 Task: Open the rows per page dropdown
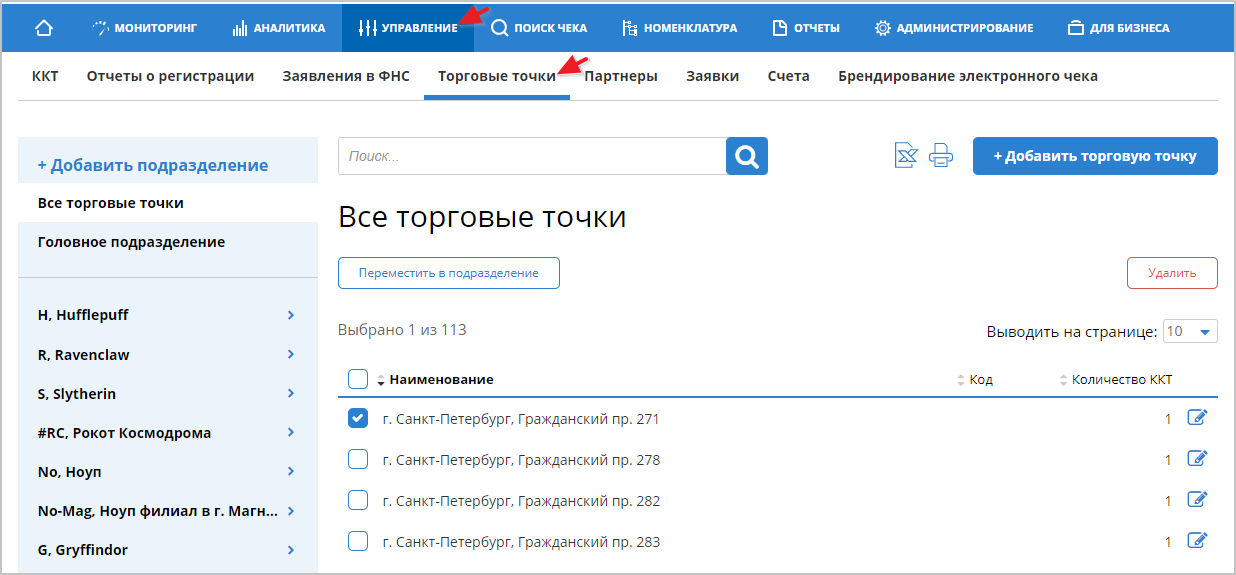(x=1190, y=331)
